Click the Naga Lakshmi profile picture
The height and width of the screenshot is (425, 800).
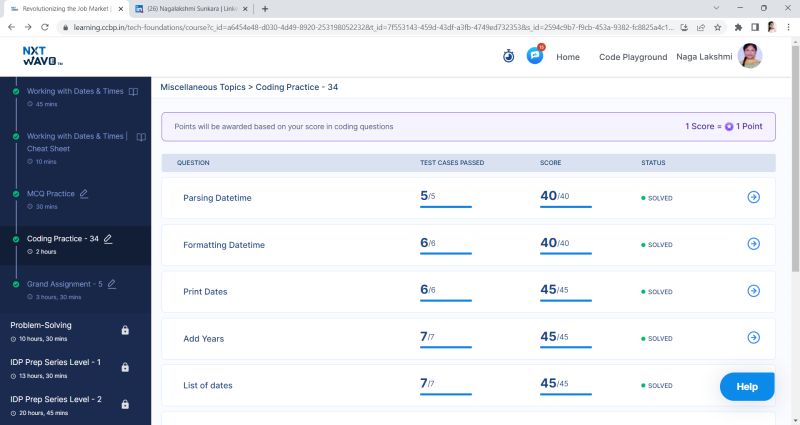pyautogui.click(x=750, y=56)
